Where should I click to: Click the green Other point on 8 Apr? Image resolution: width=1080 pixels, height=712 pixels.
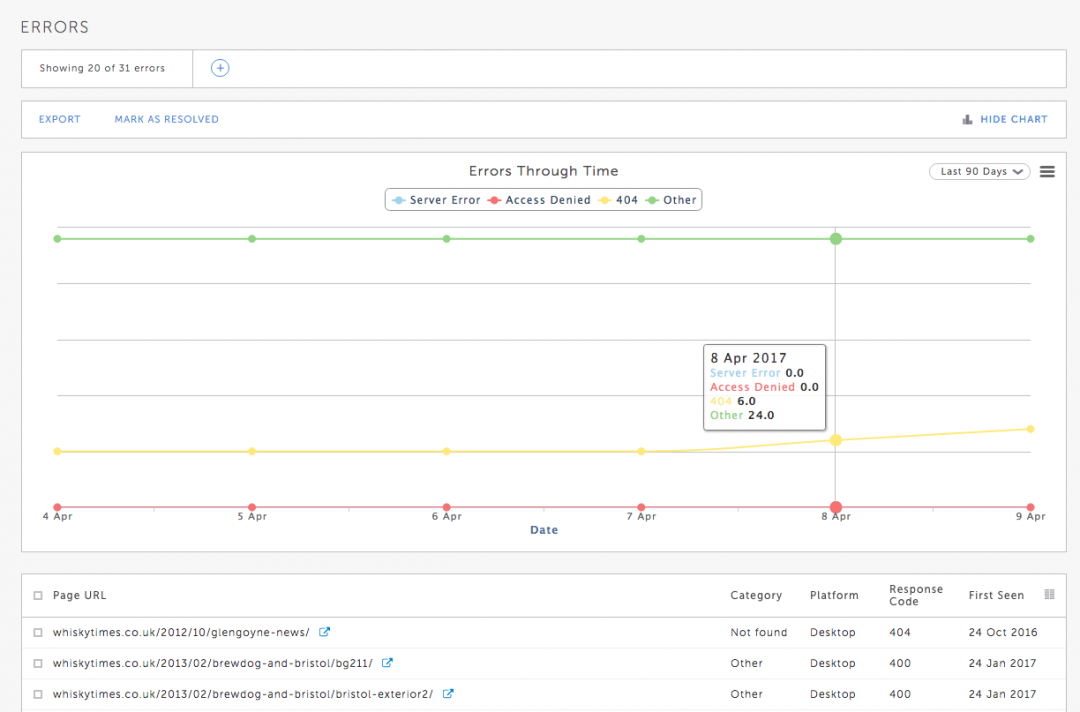835,239
